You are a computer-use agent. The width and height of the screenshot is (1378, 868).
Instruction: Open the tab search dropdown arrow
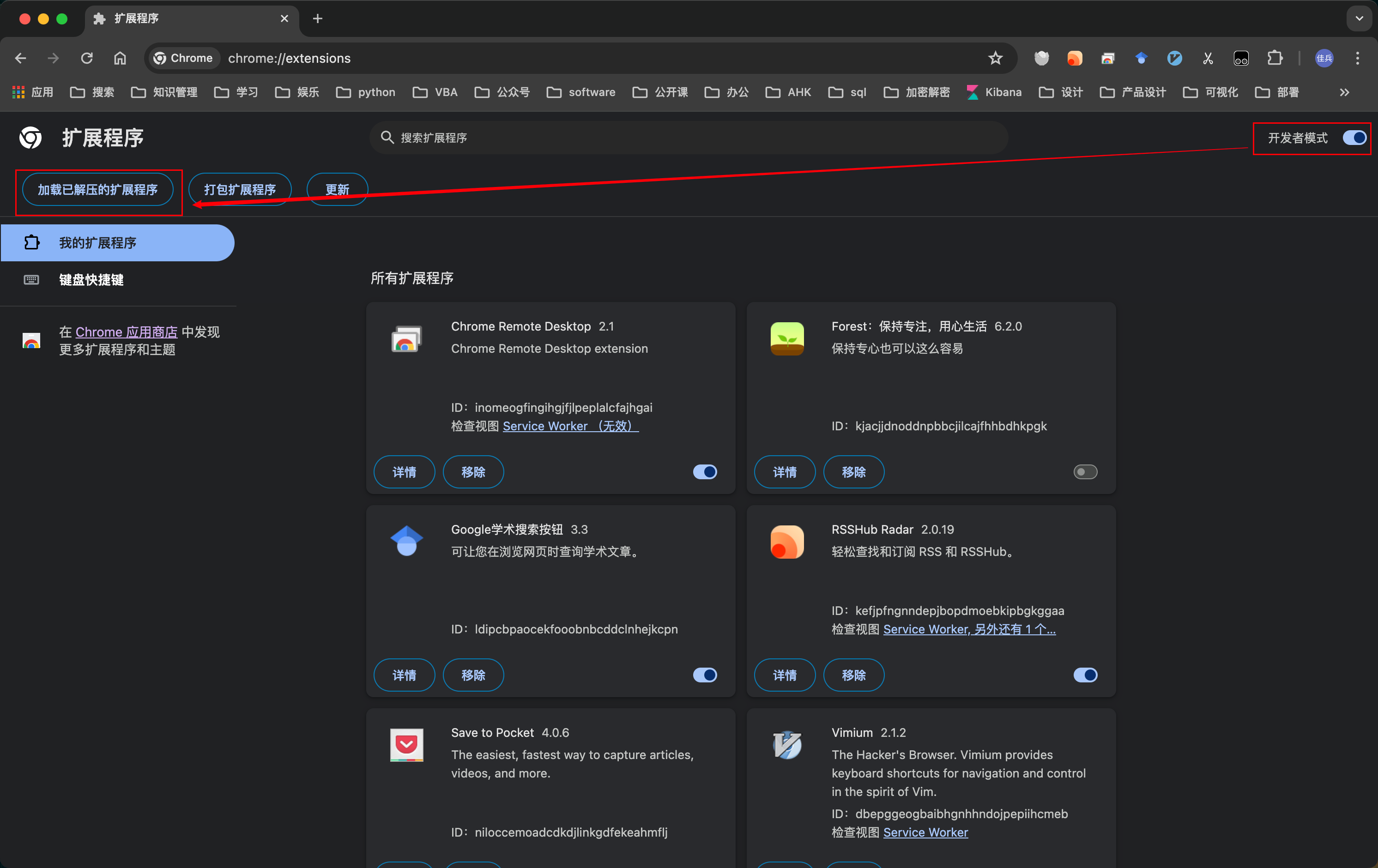point(1359,18)
